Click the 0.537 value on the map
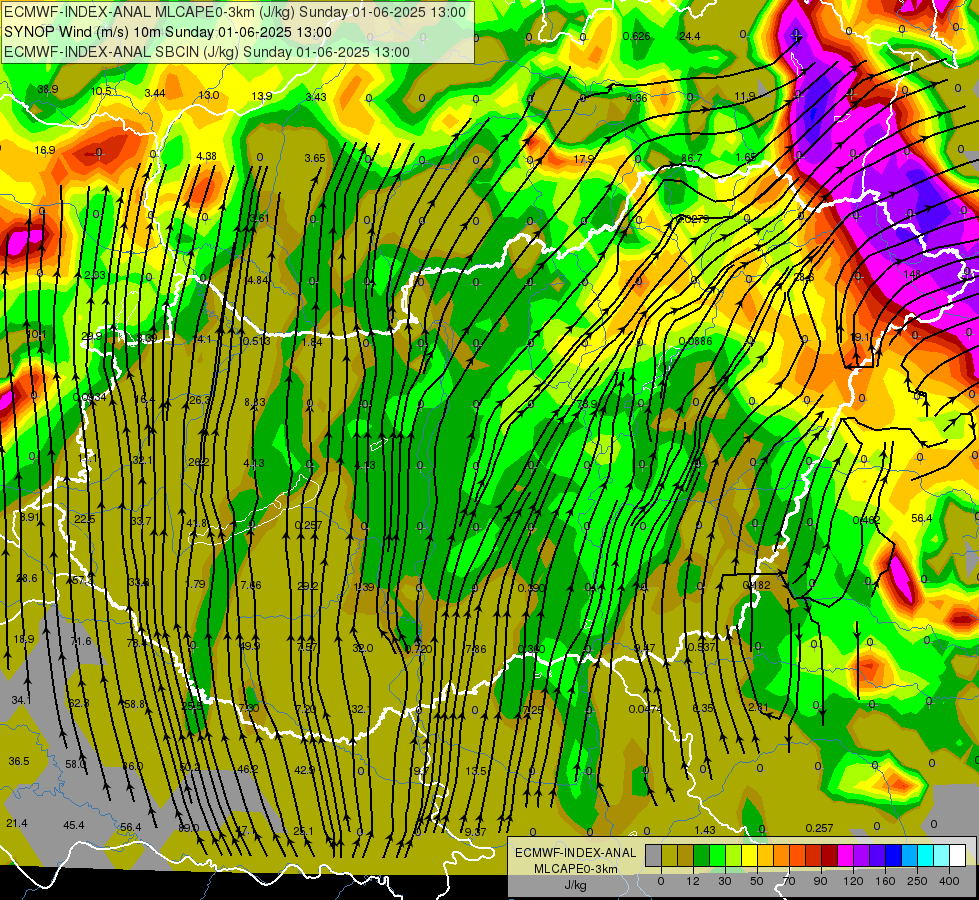Viewport: 979px width, 900px height. [x=701, y=647]
